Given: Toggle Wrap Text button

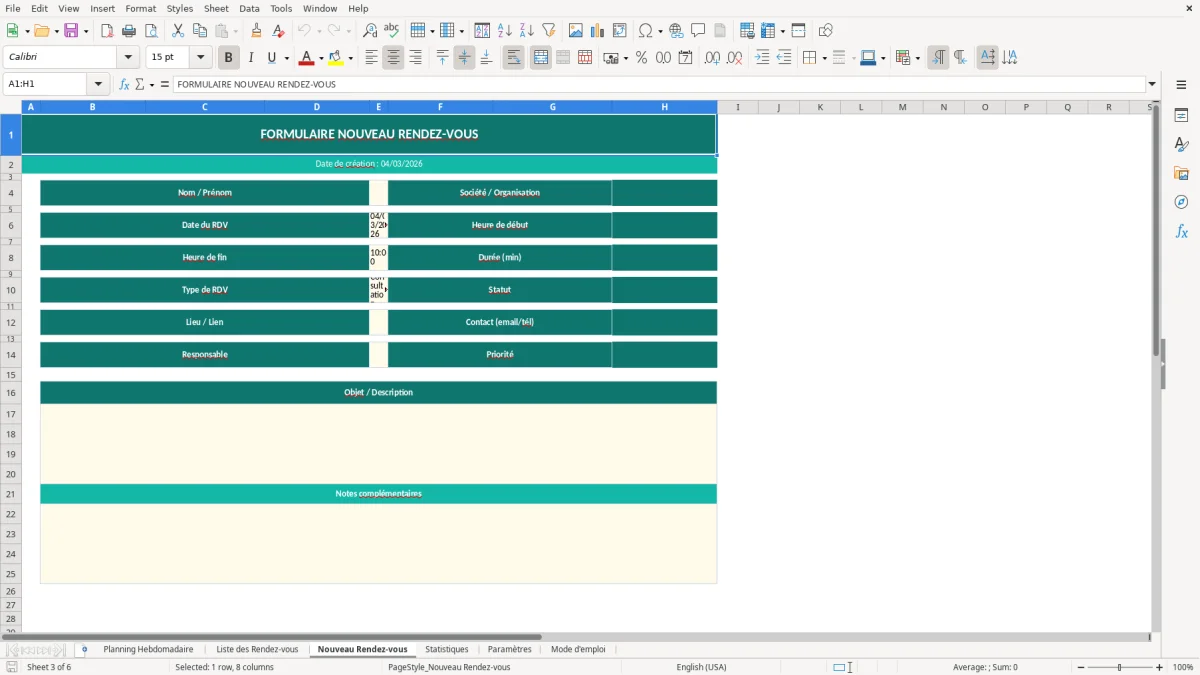Looking at the screenshot, I should (513, 58).
